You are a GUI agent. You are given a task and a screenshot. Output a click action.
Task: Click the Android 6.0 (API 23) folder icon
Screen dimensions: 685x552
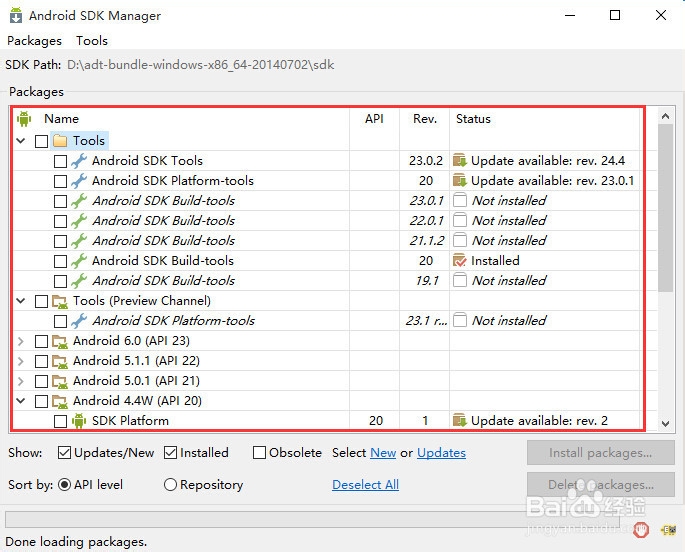pyautogui.click(x=60, y=341)
